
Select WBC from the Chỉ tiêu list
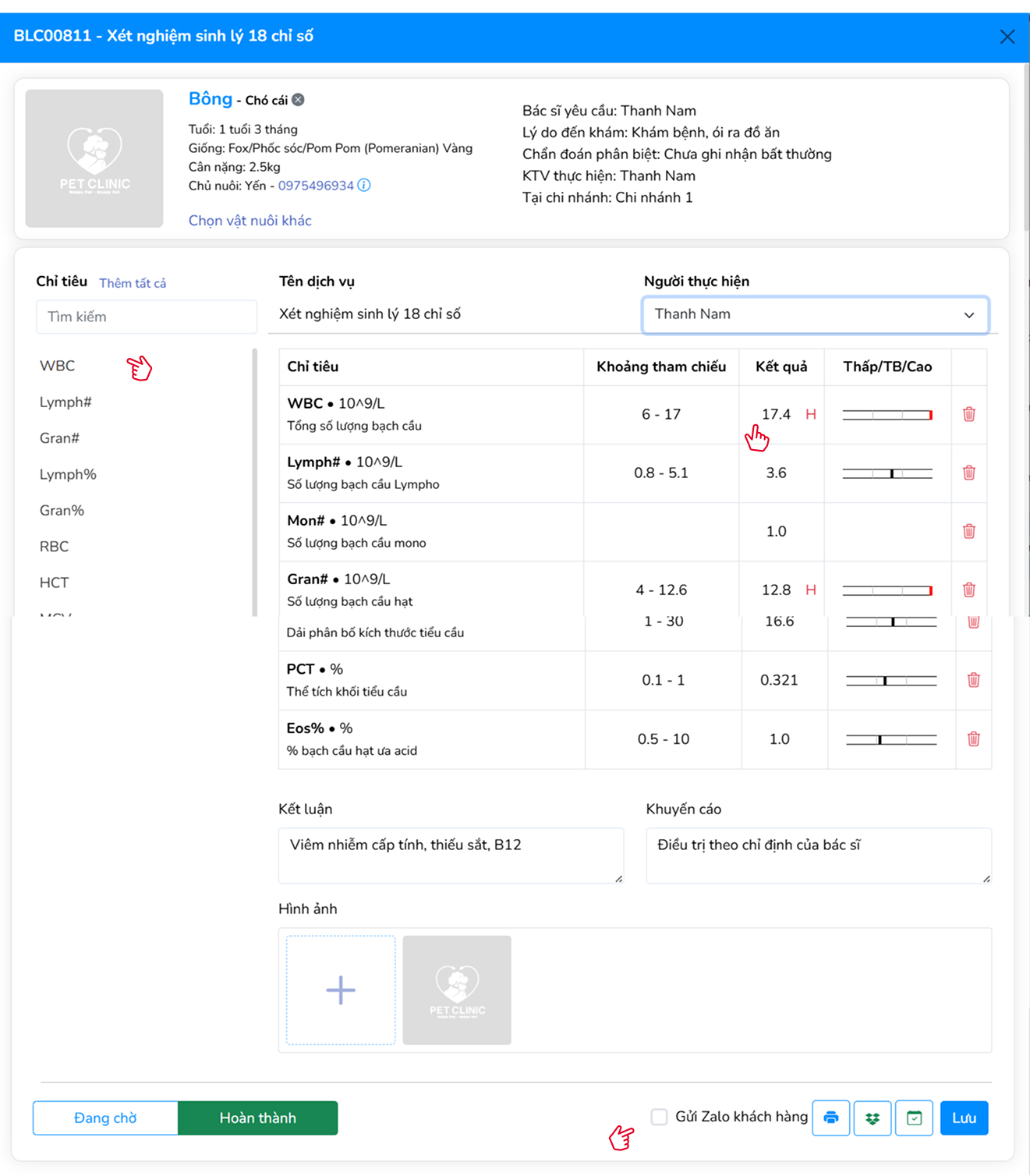pyautogui.click(x=58, y=366)
